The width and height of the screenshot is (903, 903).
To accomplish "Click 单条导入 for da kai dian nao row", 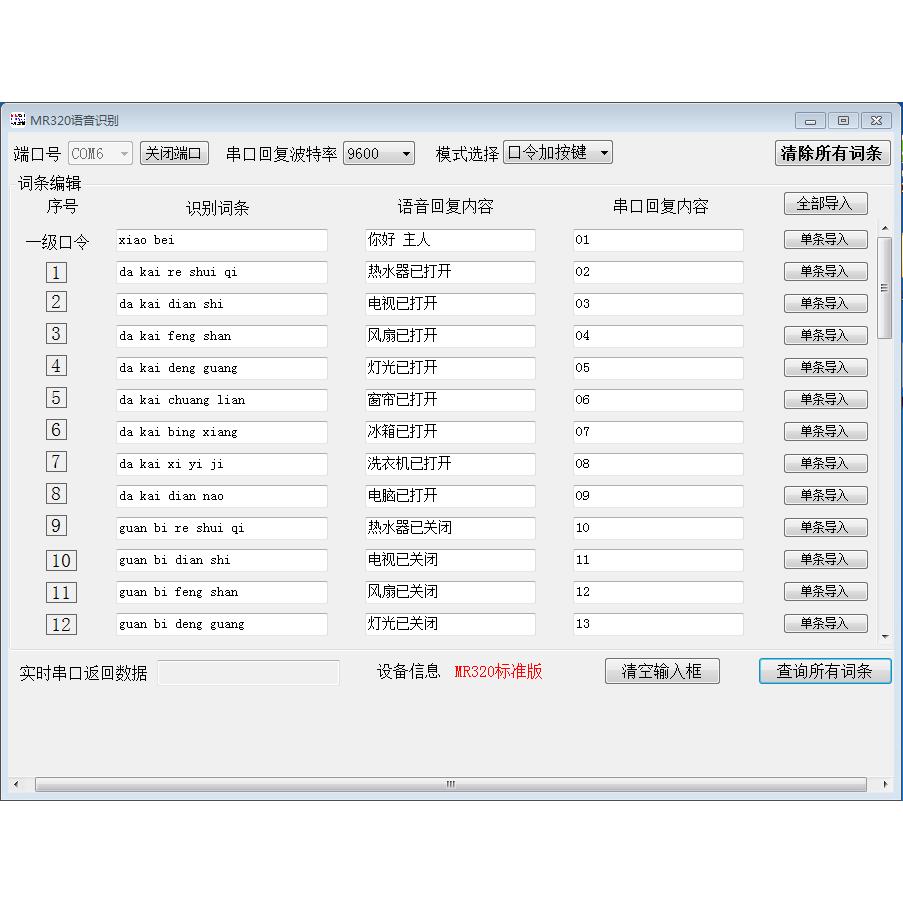I will 825,495.
